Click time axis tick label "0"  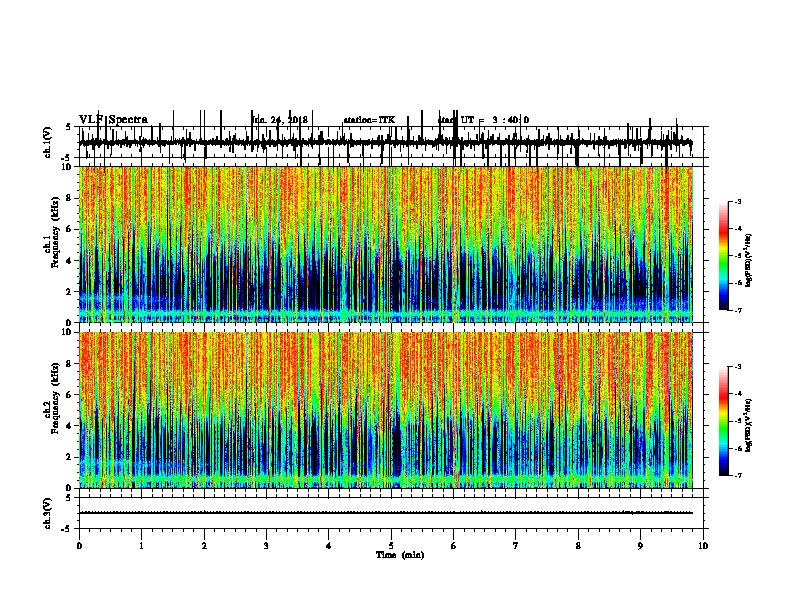[x=79, y=546]
